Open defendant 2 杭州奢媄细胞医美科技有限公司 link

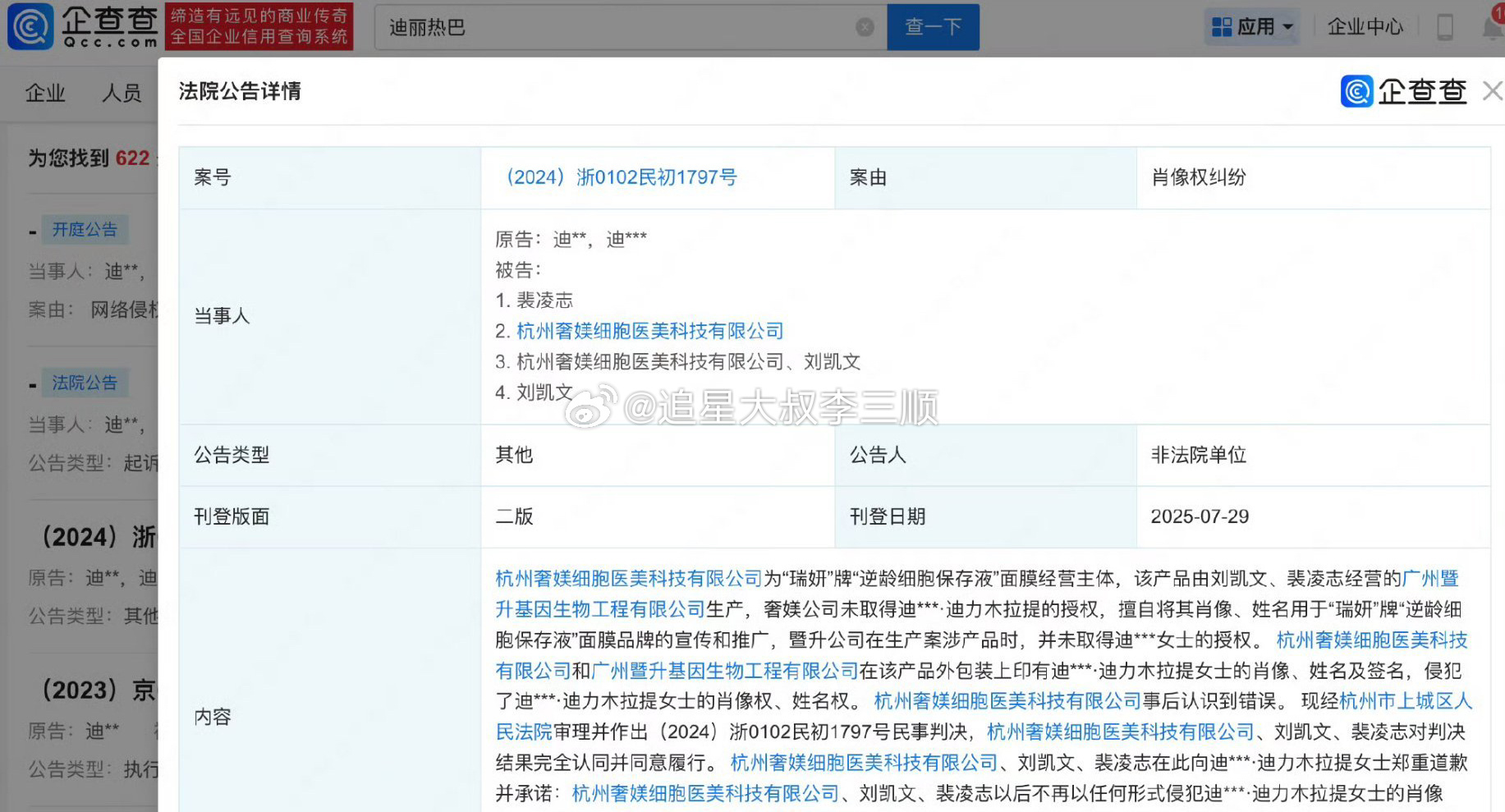[649, 331]
